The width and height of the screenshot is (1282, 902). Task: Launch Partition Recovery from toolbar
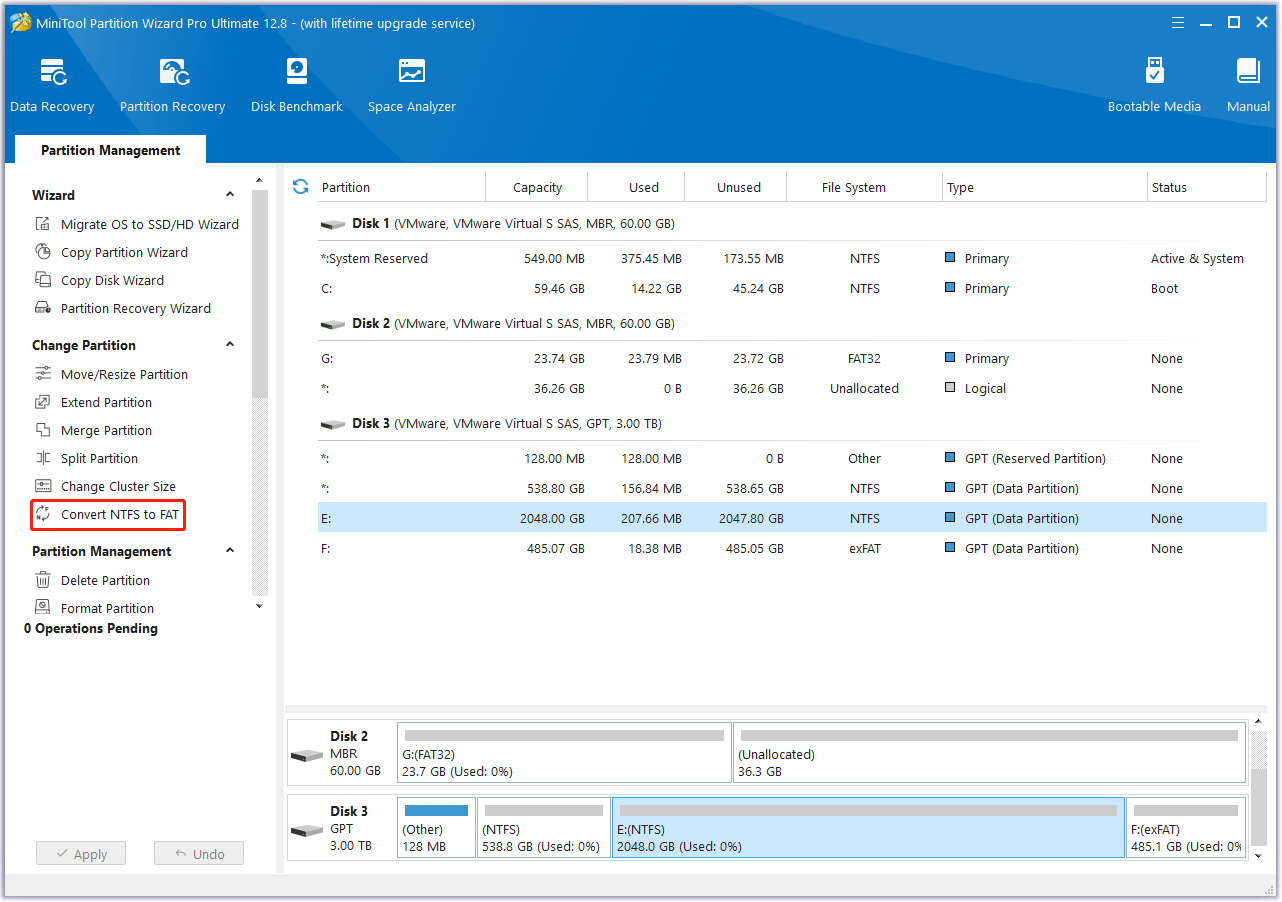172,85
